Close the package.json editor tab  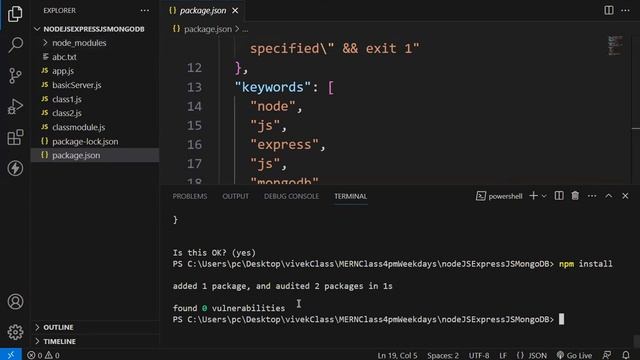point(235,11)
